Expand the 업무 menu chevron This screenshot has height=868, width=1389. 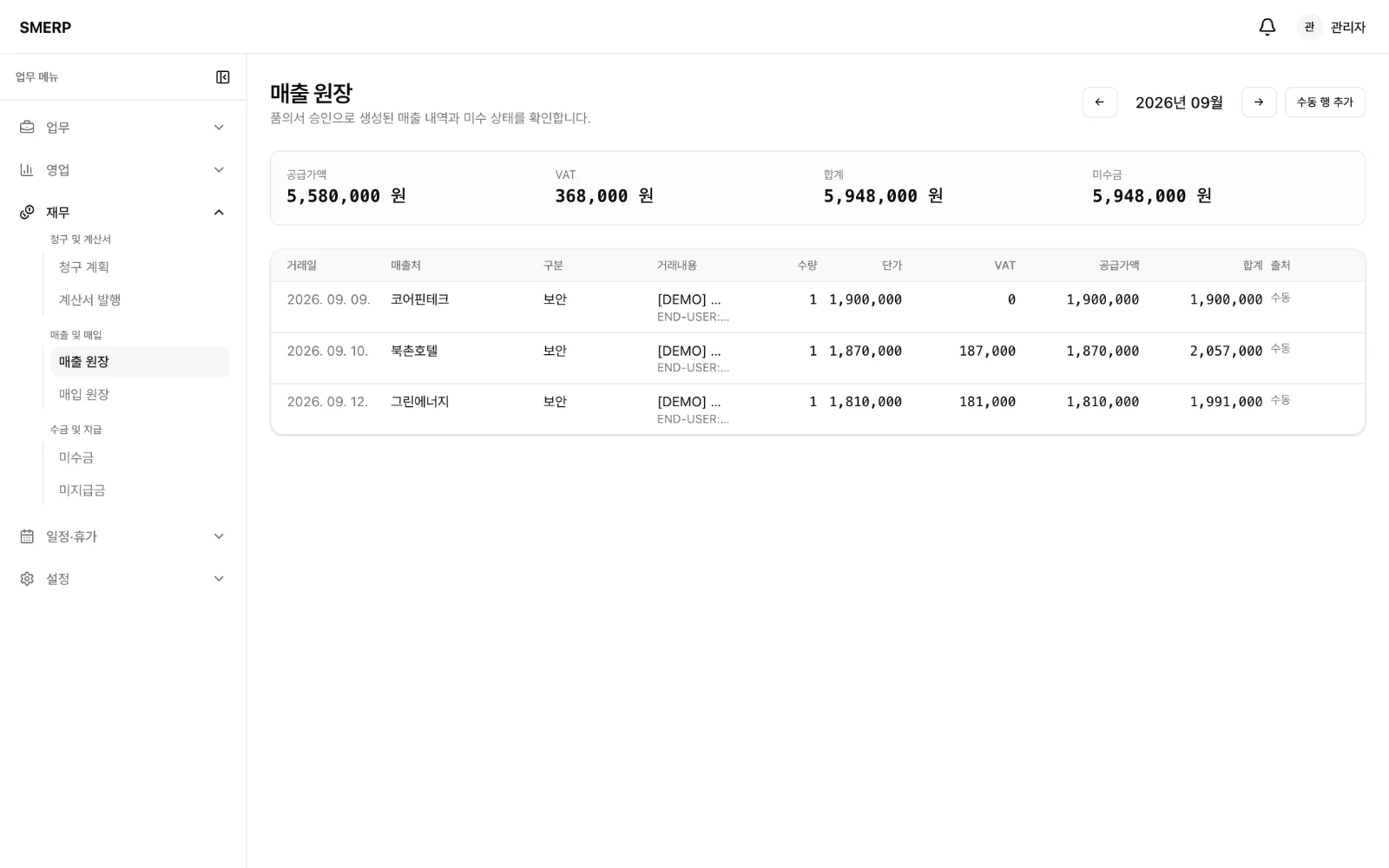coord(219,128)
